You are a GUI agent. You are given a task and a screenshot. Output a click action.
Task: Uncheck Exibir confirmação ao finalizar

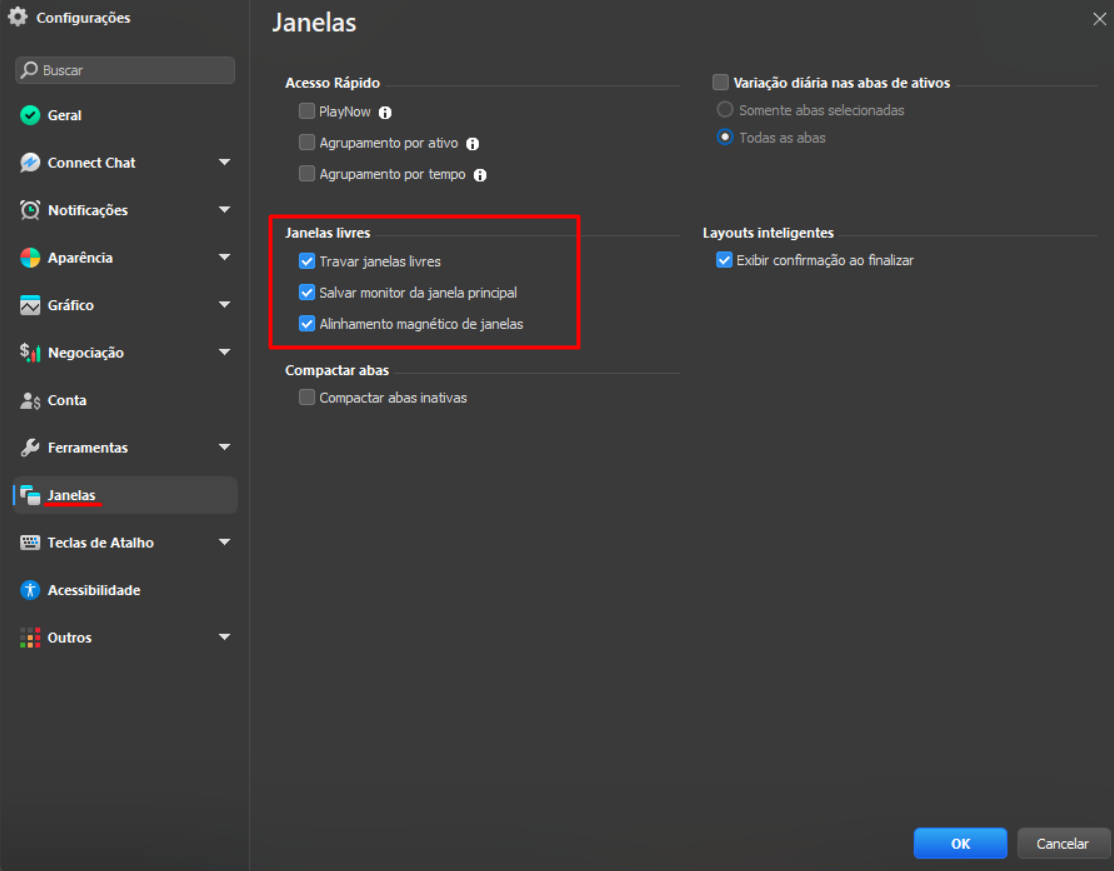(724, 260)
